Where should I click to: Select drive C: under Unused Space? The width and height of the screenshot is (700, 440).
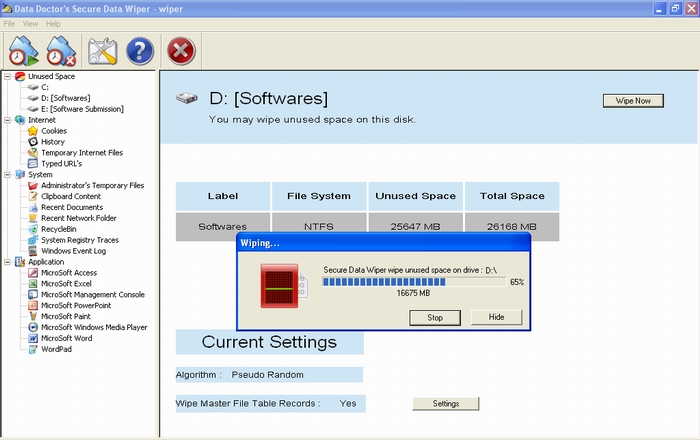point(45,88)
